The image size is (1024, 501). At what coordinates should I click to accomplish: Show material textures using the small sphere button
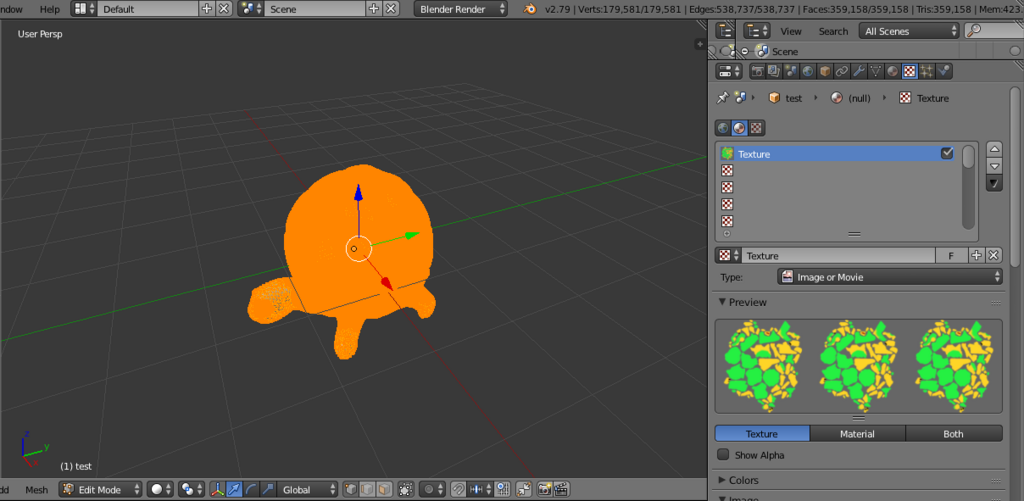click(740, 127)
